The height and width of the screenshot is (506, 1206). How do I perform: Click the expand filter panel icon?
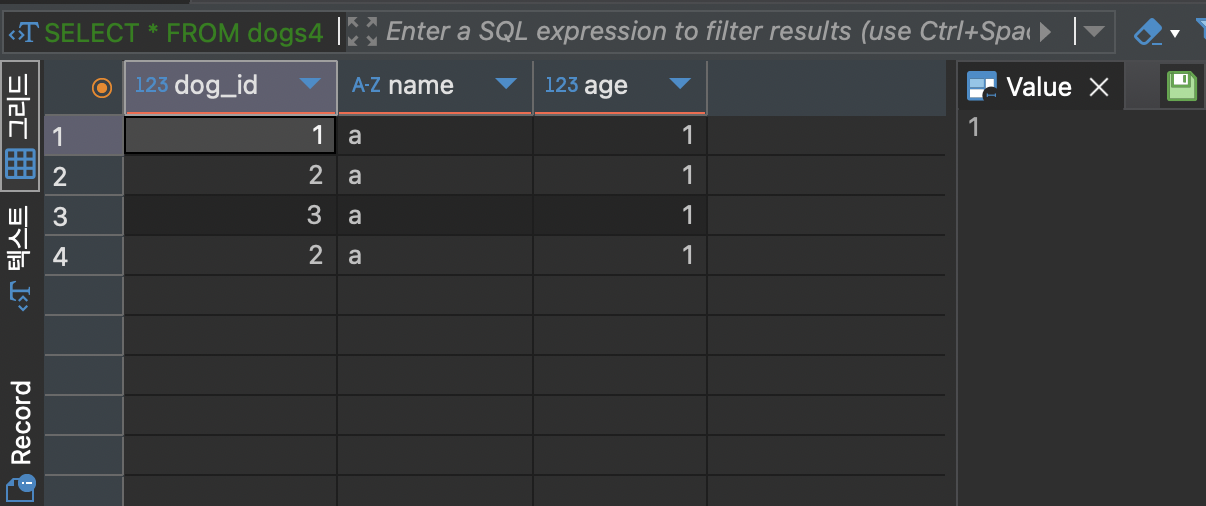tap(362, 32)
